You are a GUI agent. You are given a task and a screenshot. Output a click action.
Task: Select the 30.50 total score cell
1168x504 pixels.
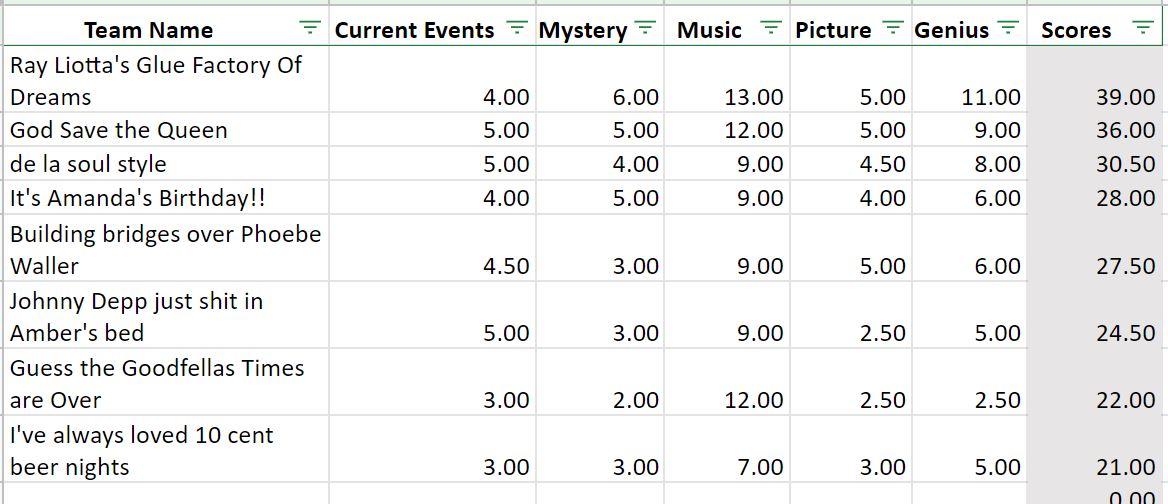[1097, 163]
